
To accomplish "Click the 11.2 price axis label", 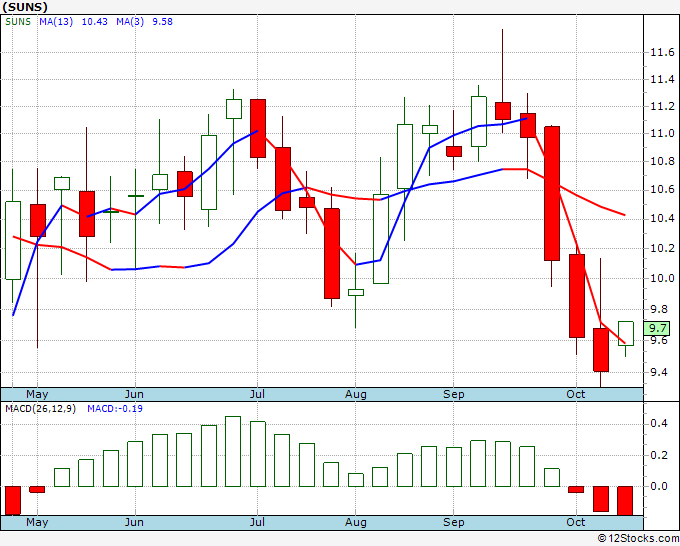I will [662, 107].
